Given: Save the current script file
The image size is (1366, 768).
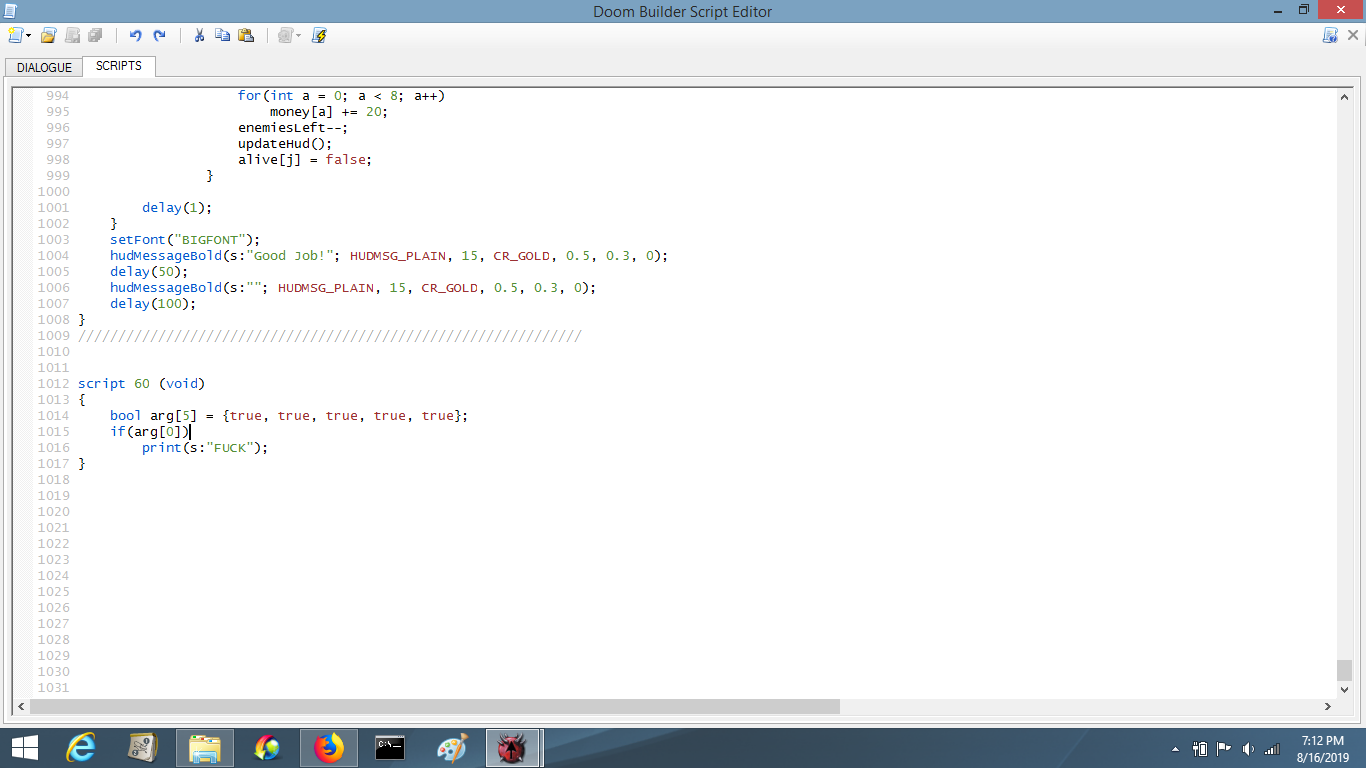Looking at the screenshot, I should 72,35.
